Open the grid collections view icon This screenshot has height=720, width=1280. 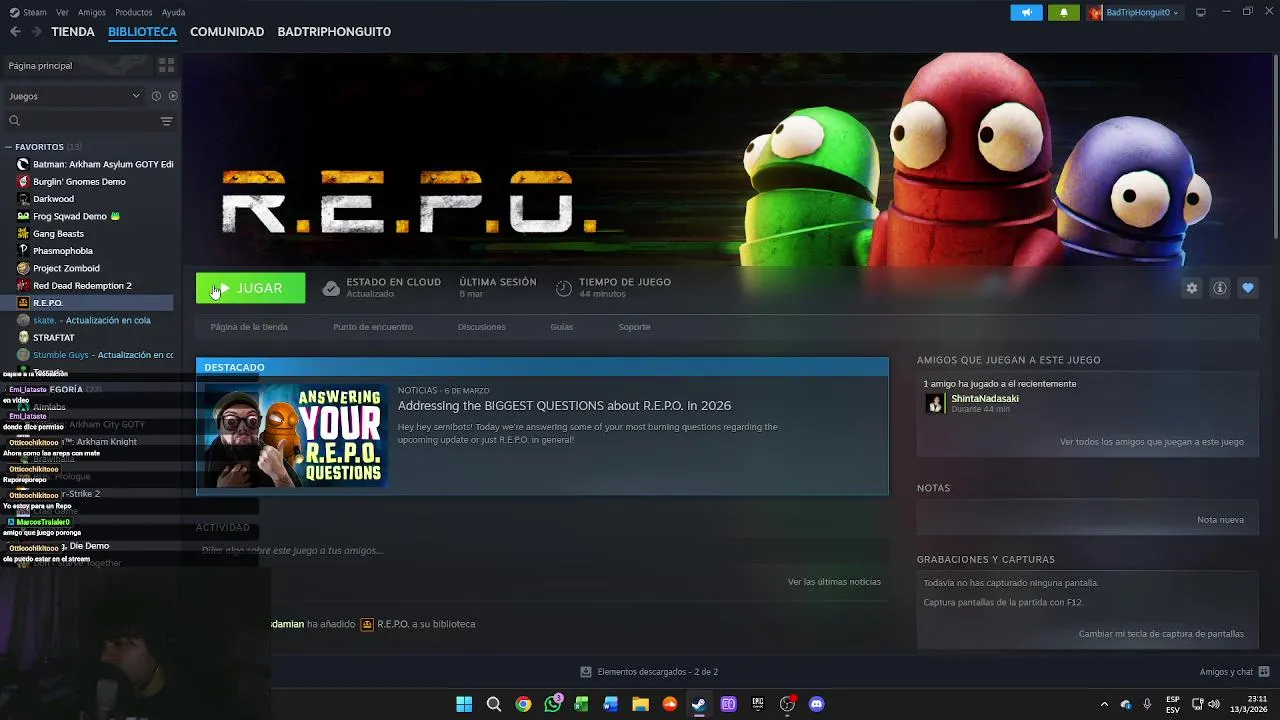(x=166, y=65)
